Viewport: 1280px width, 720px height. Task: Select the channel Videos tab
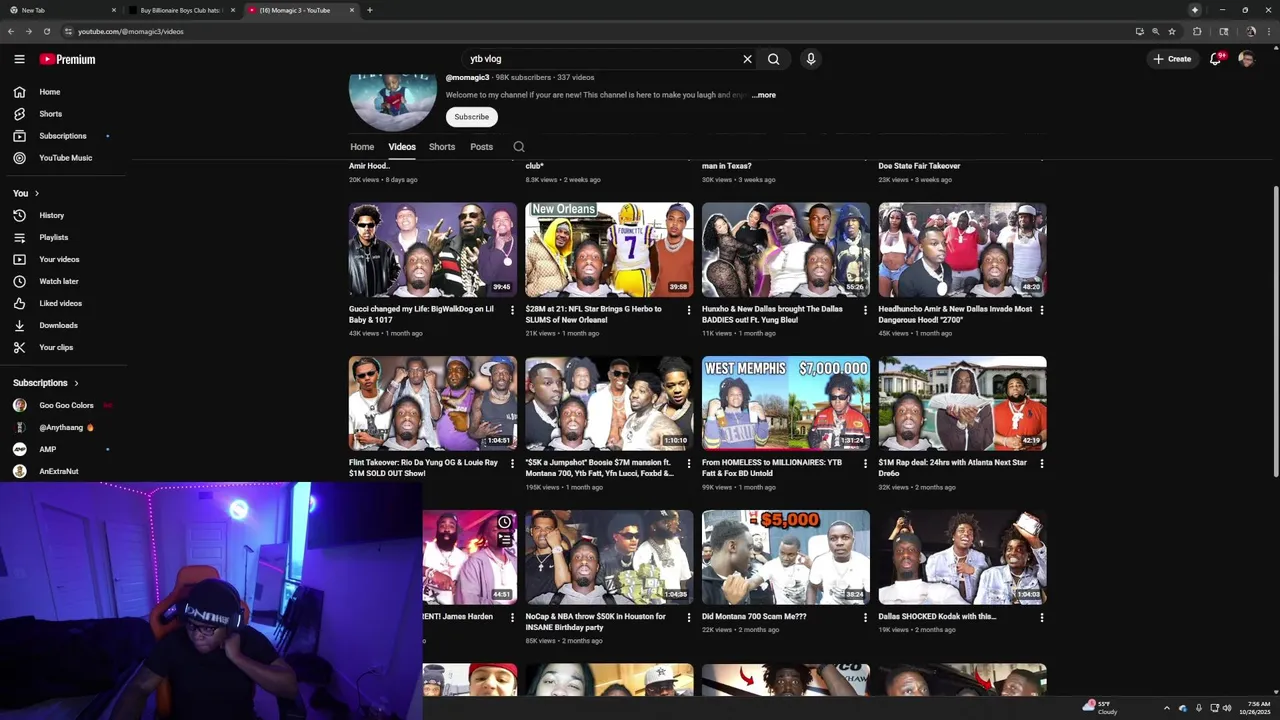click(402, 147)
